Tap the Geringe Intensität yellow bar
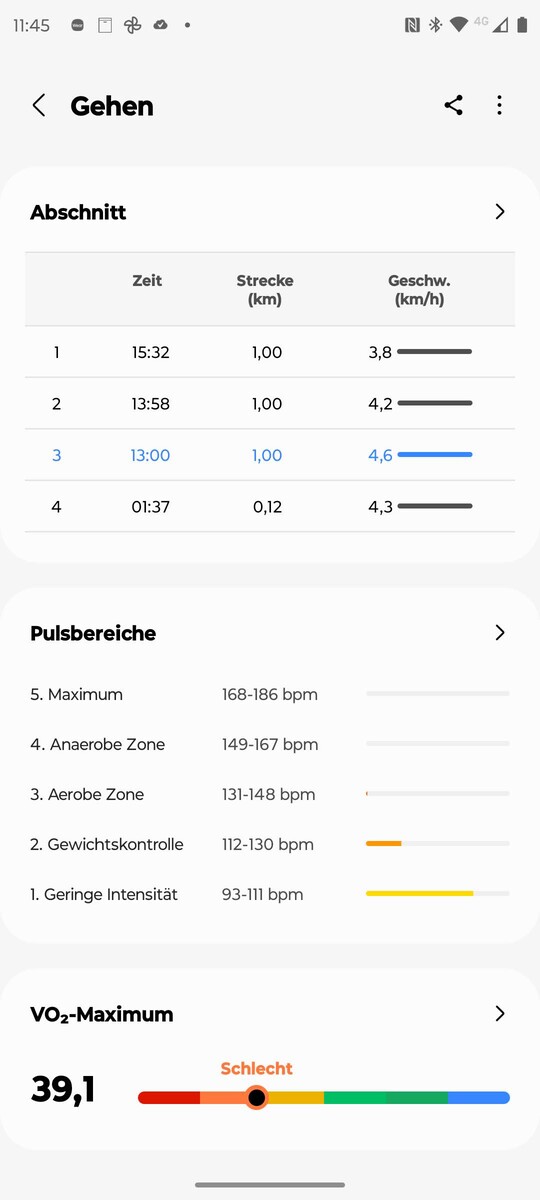Viewport: 540px width, 1200px height. (420, 893)
